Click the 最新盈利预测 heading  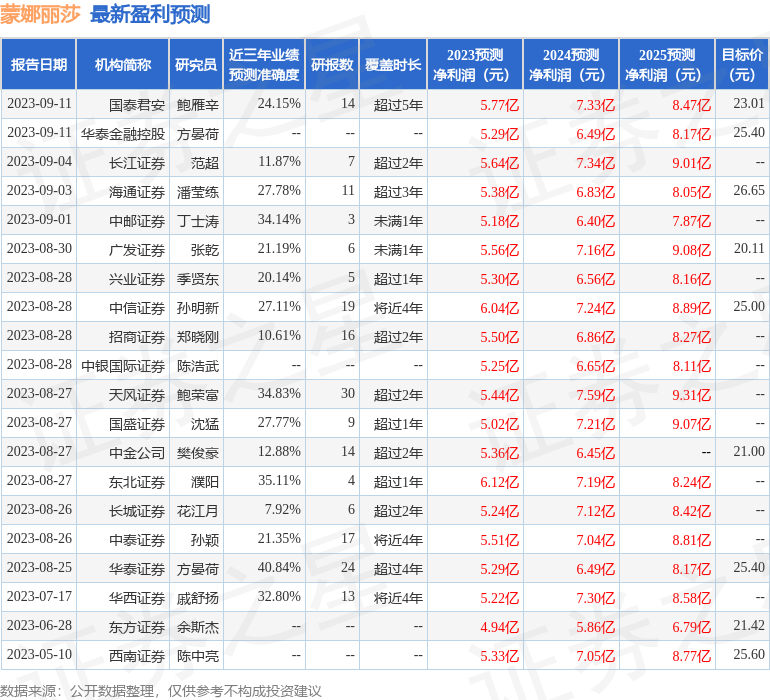(150, 14)
